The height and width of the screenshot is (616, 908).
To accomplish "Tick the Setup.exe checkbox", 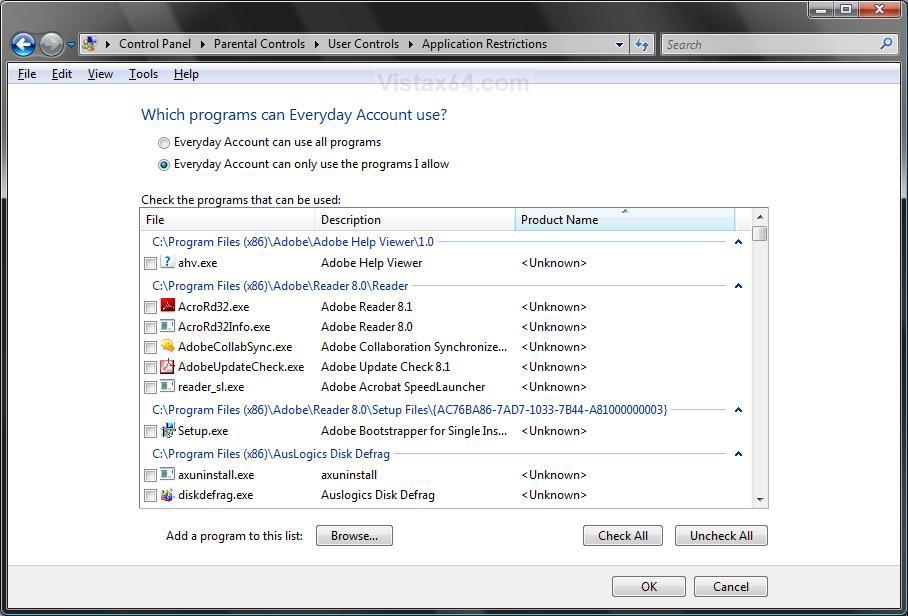I will pyautogui.click(x=150, y=431).
